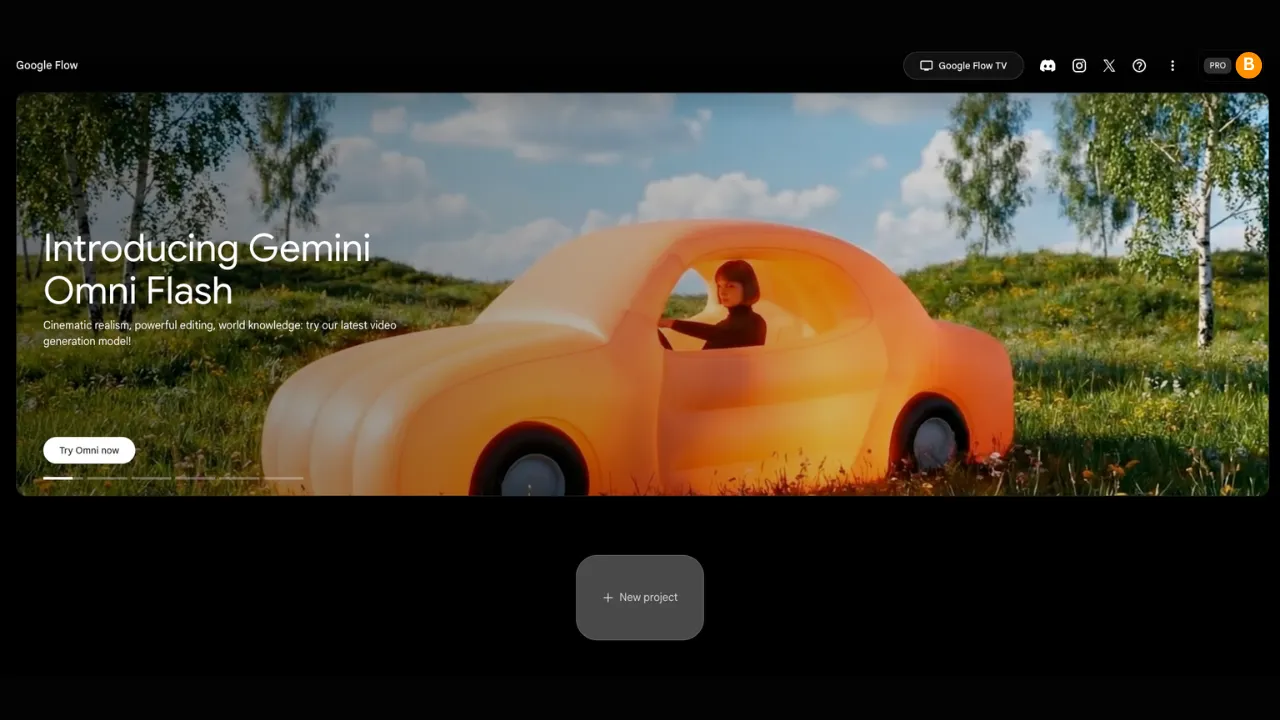Click the orange B profile avatar

pyautogui.click(x=1248, y=65)
